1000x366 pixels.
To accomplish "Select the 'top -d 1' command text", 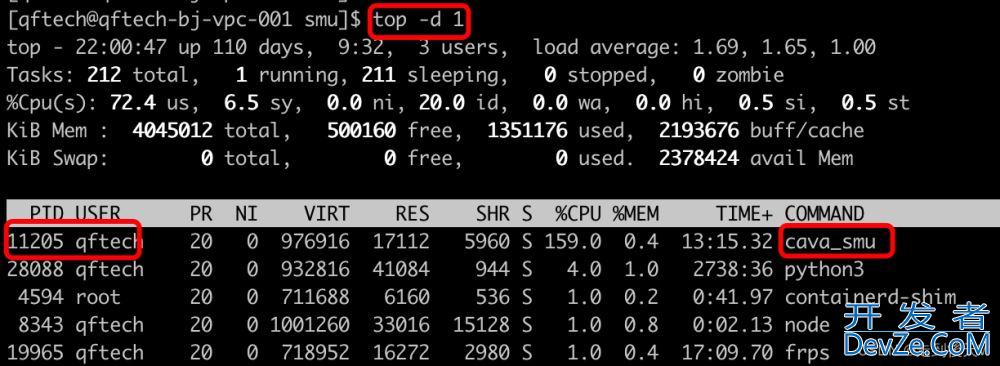I will 418,20.
